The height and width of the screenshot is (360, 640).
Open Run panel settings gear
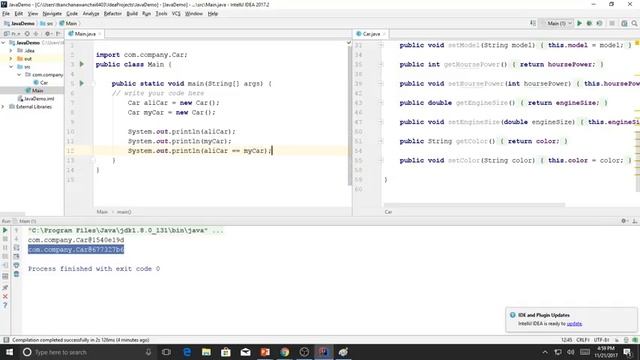tap(624, 221)
